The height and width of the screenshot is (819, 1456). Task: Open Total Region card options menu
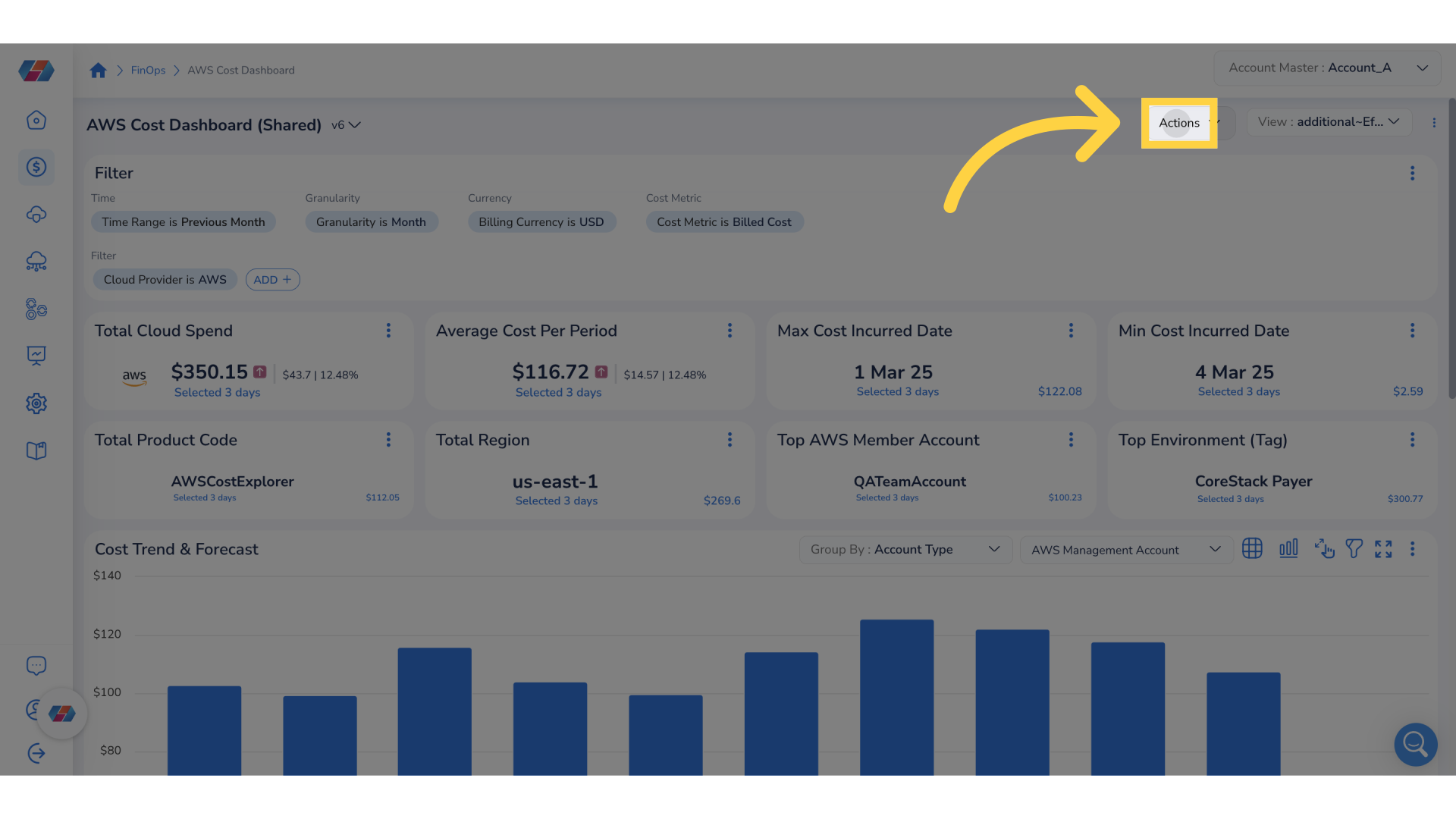pyautogui.click(x=730, y=439)
